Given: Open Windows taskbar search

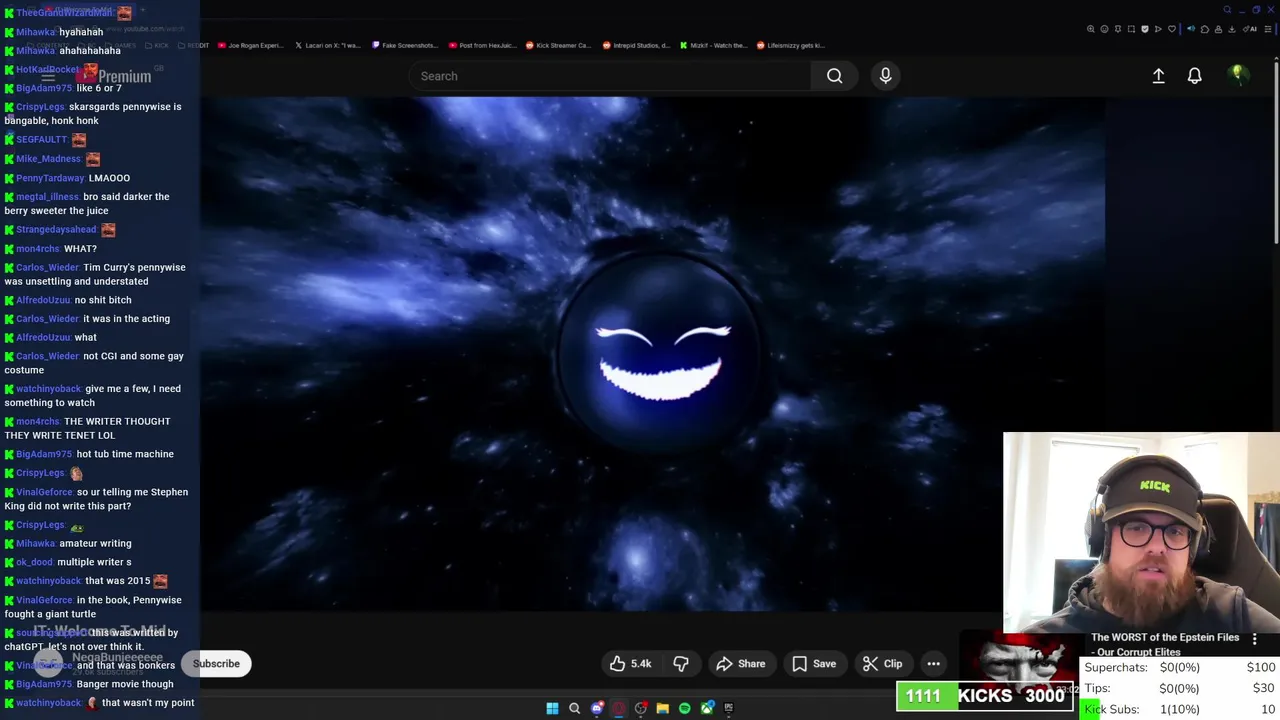Looking at the screenshot, I should [574, 708].
